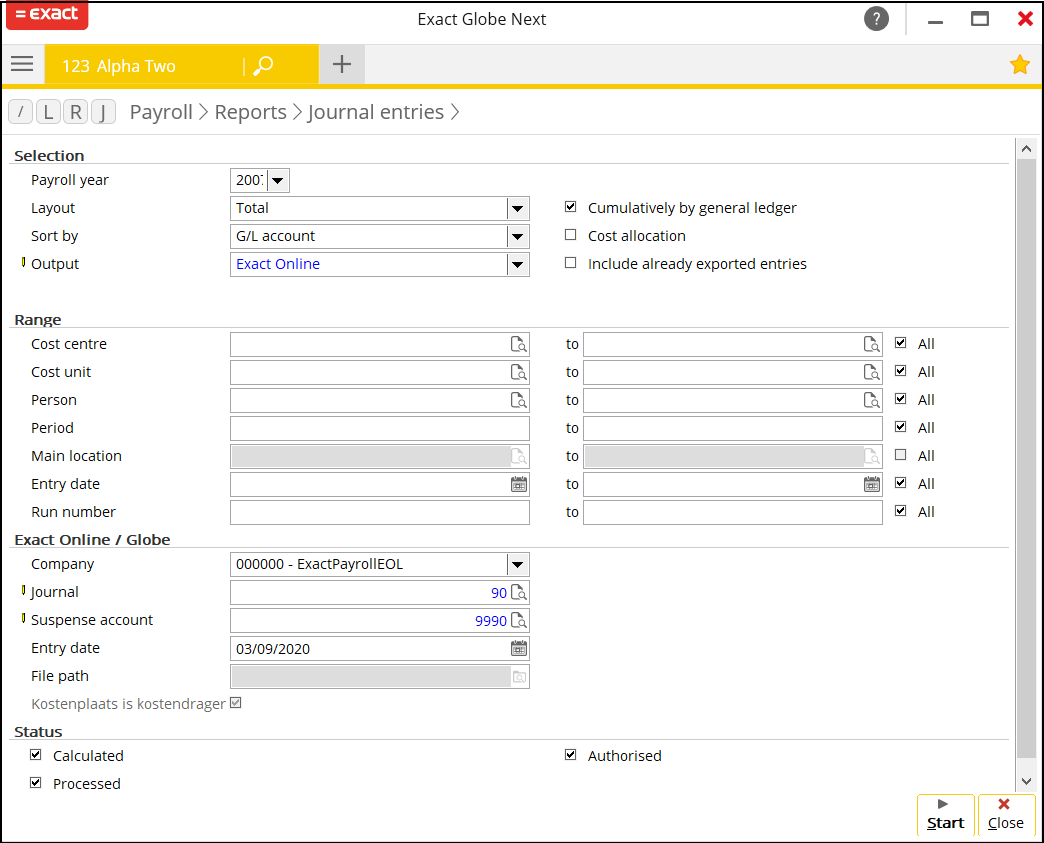Open the Cost centre to-field lookup icon

871,344
